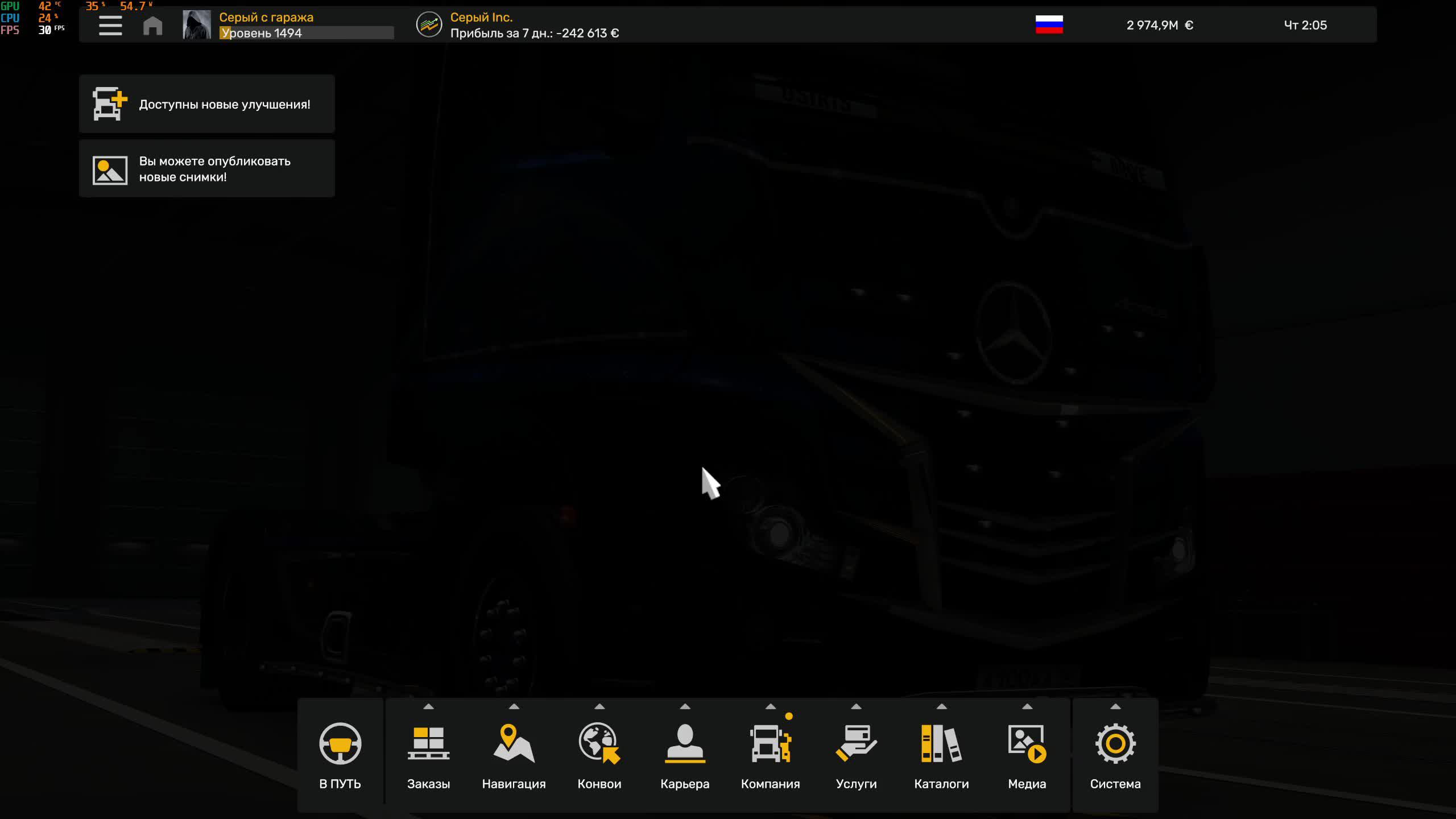Open the Навигация map pin icon

tap(514, 743)
